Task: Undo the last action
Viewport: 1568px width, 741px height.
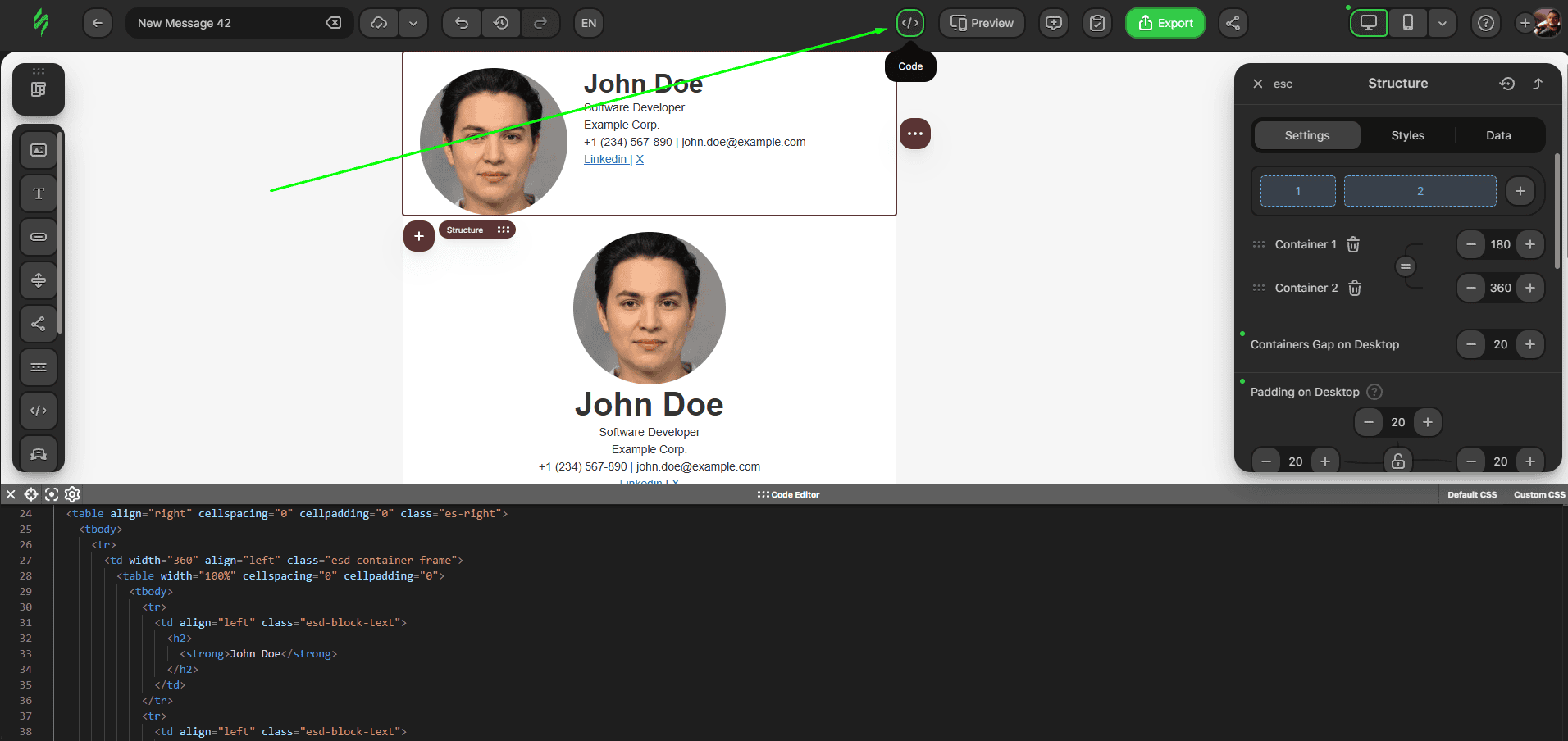Action: click(462, 23)
